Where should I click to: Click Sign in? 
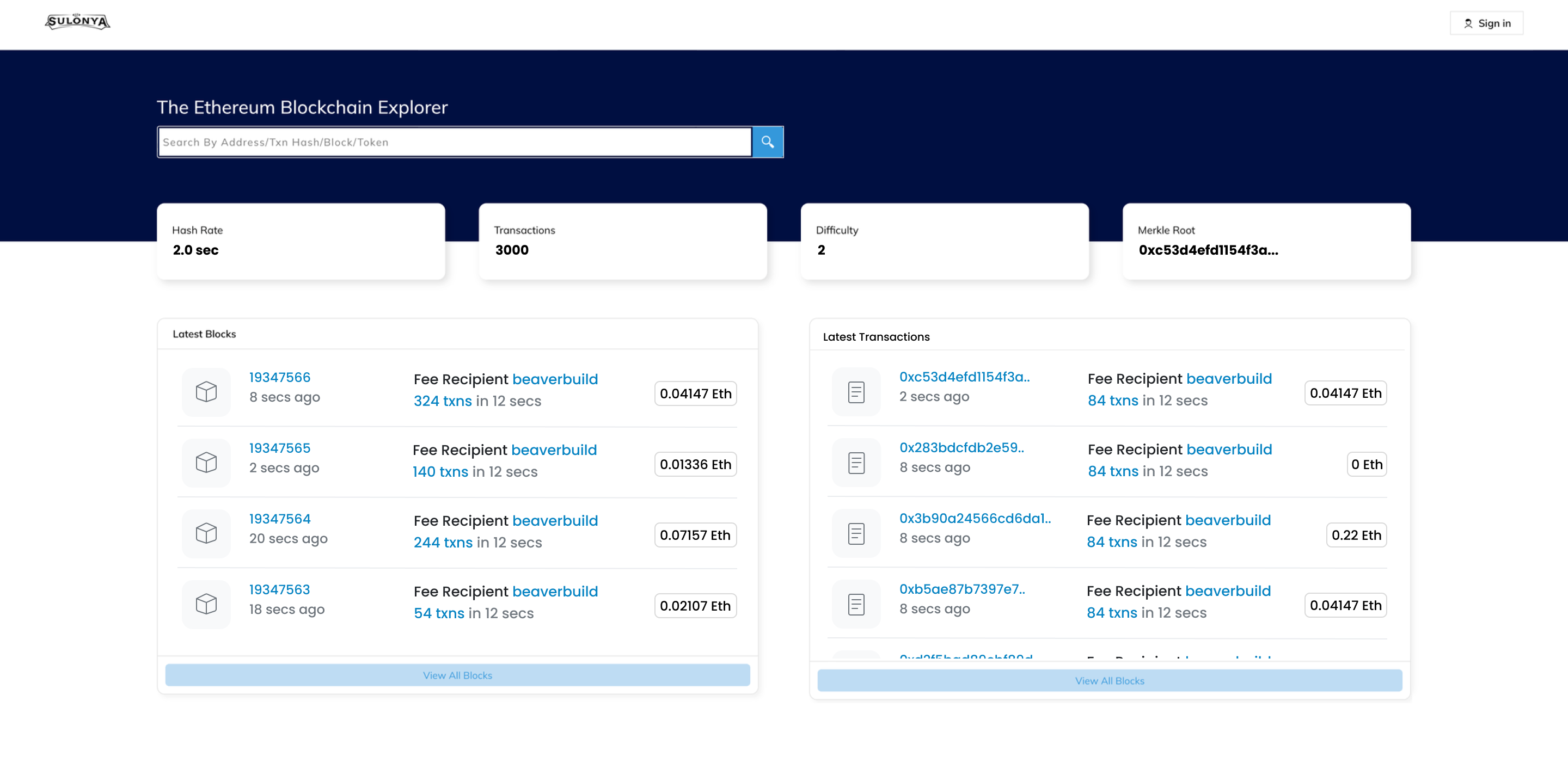coord(1487,23)
